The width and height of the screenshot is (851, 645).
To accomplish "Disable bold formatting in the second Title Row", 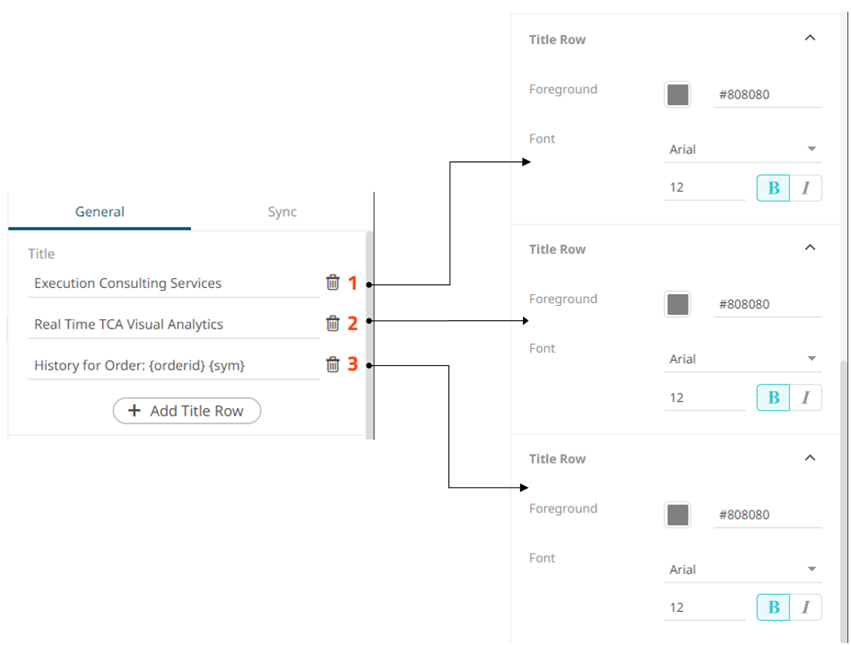I will tap(772, 397).
